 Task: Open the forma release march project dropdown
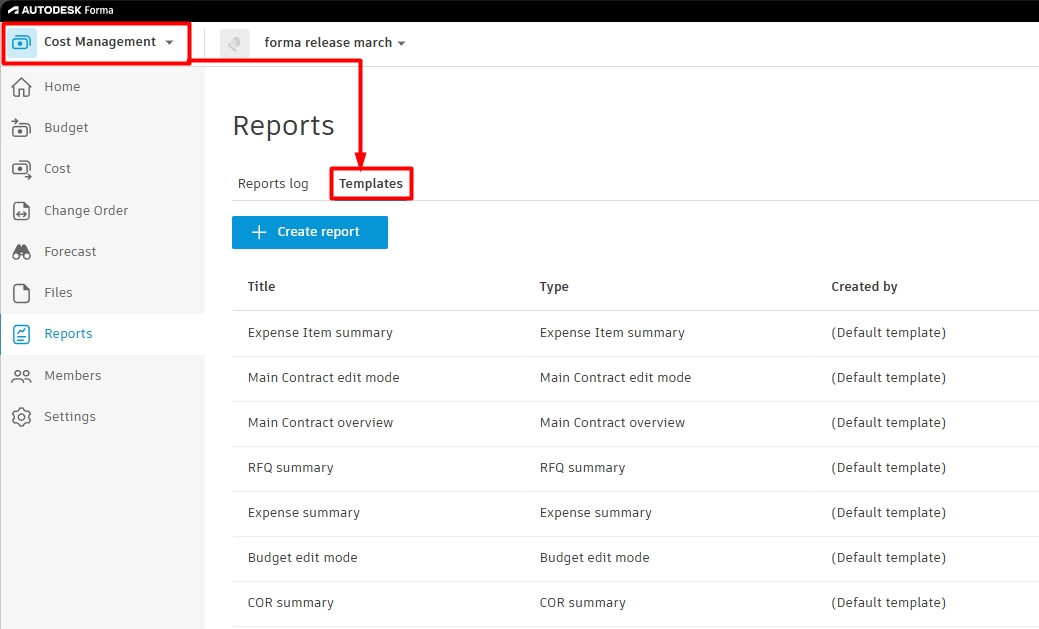(x=335, y=42)
